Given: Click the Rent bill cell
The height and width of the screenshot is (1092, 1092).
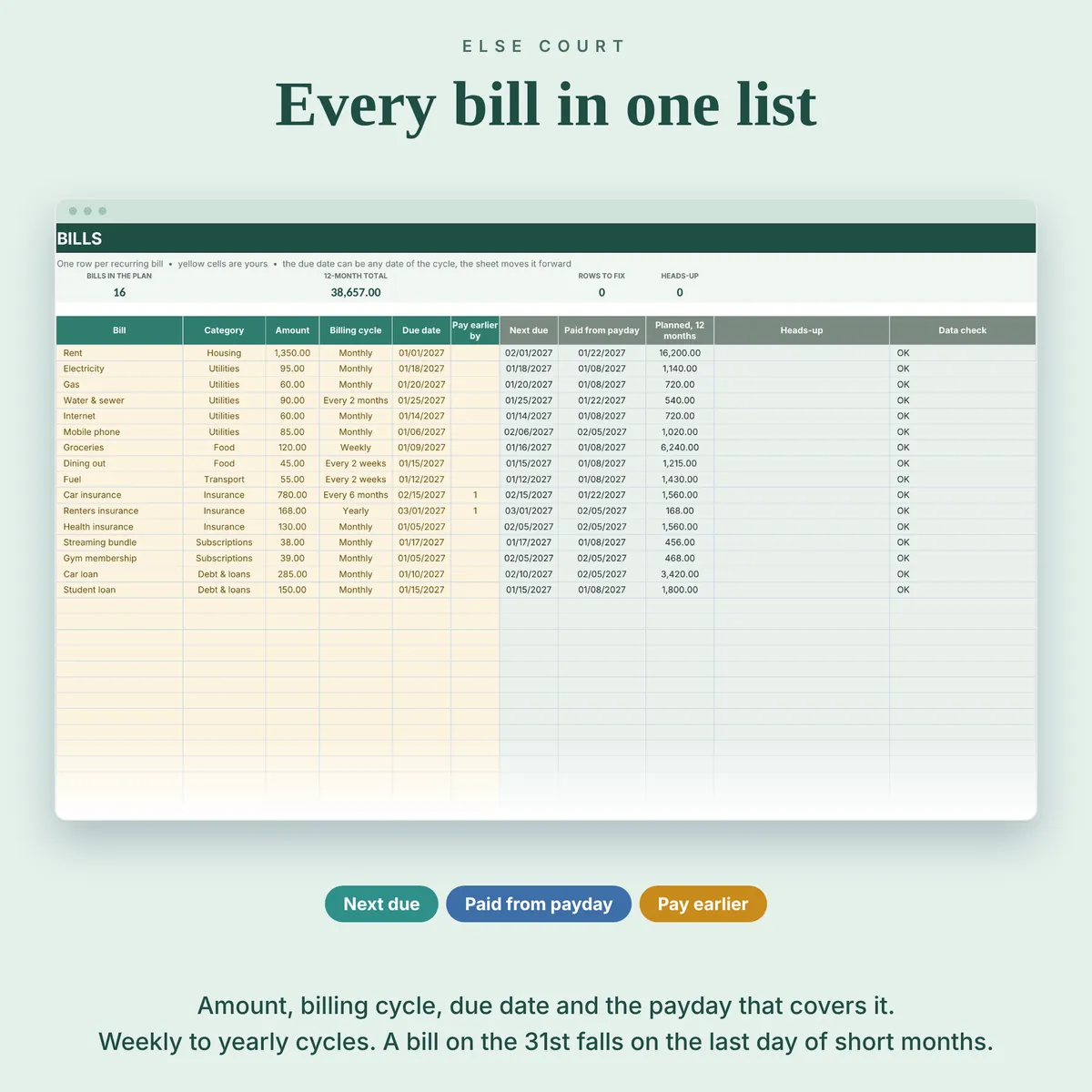Looking at the screenshot, I should coord(119,353).
